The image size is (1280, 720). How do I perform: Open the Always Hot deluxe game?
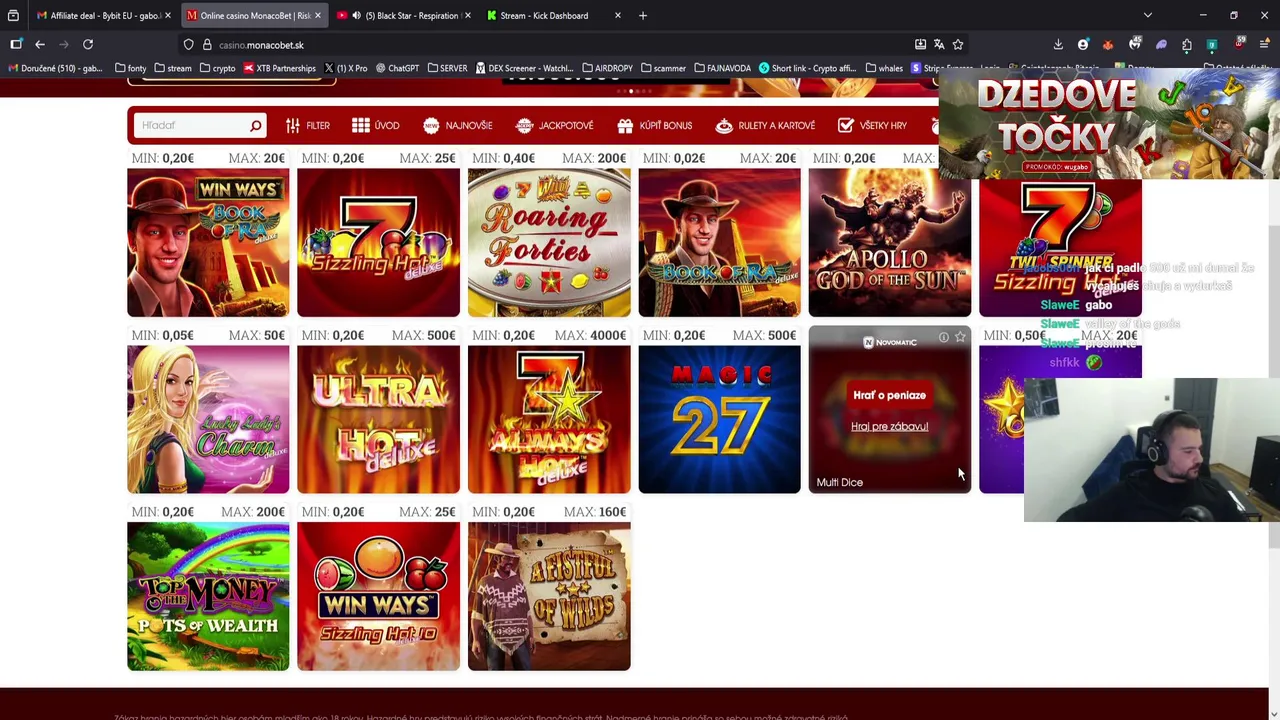549,419
